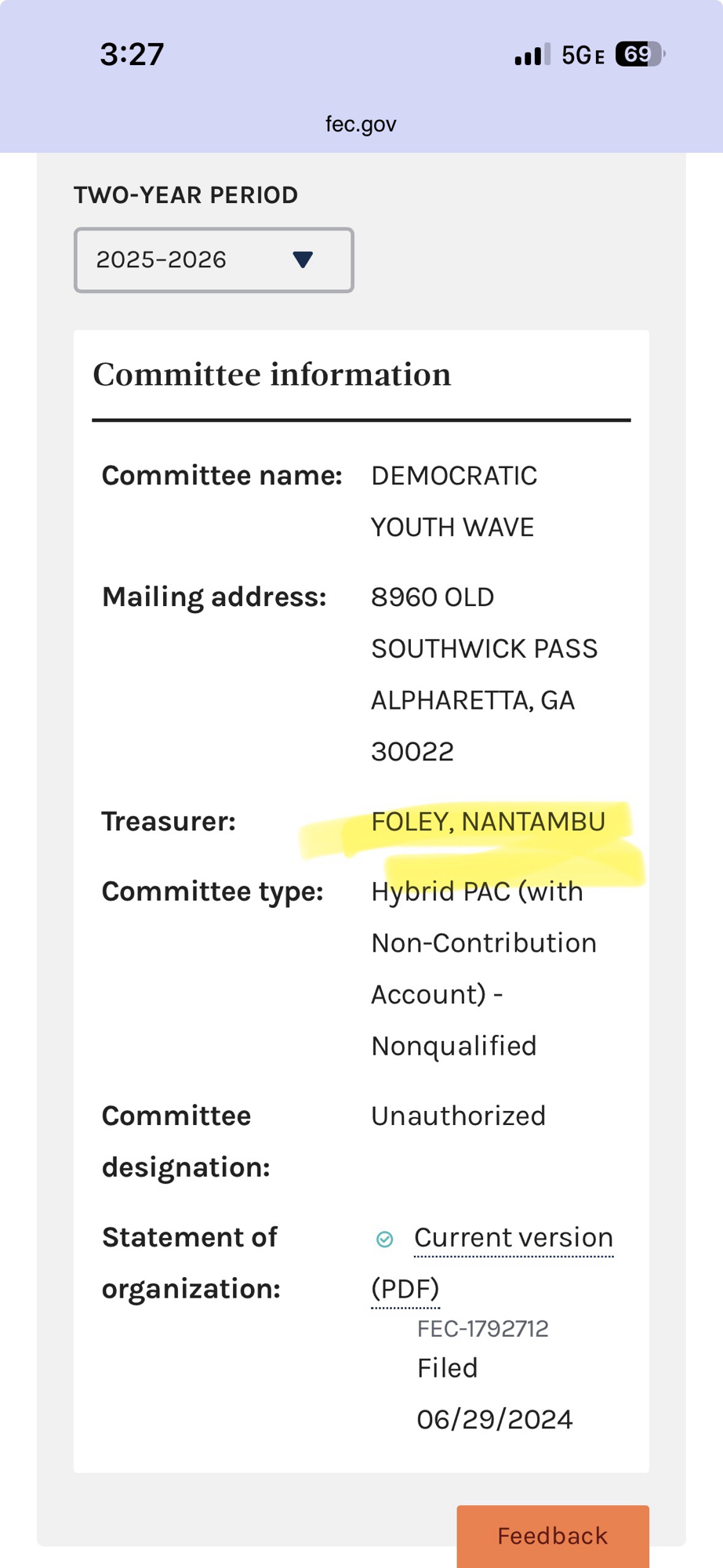The image size is (723, 1568).
Task: Click the Two-Year Period label
Action: [186, 195]
